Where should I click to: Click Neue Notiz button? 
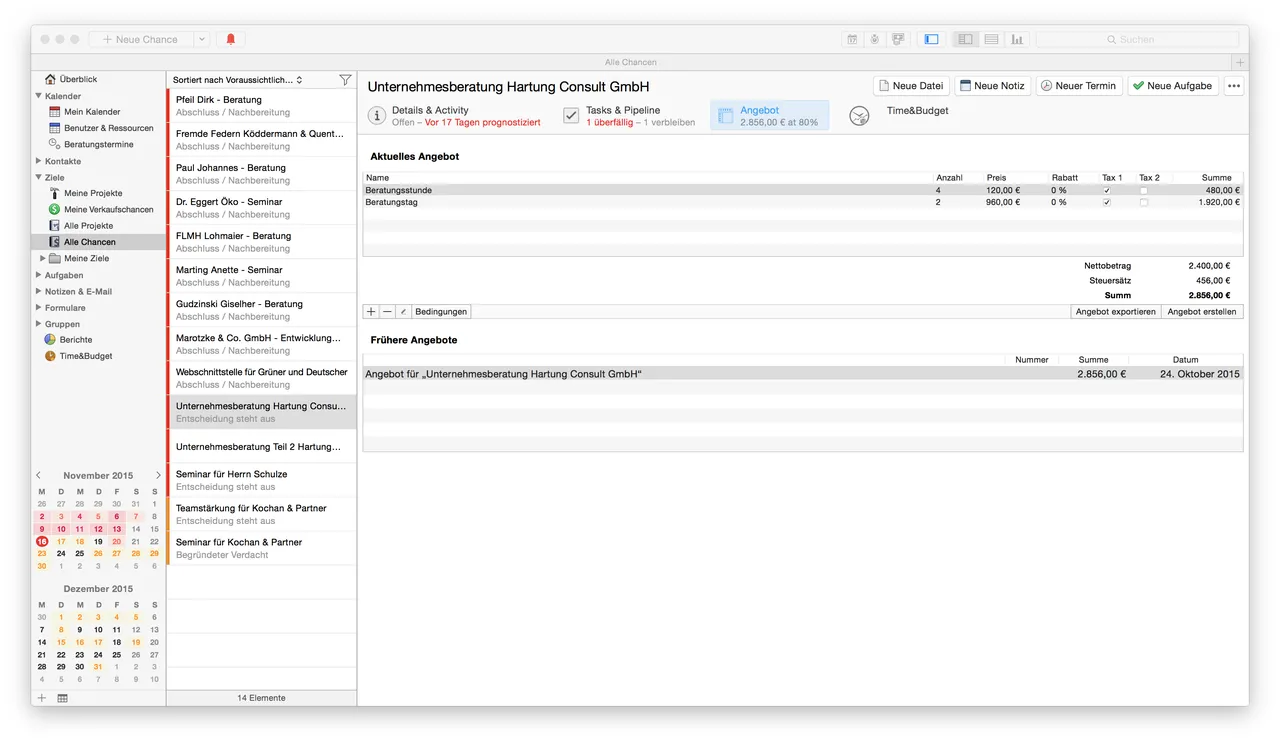pyautogui.click(x=992, y=86)
